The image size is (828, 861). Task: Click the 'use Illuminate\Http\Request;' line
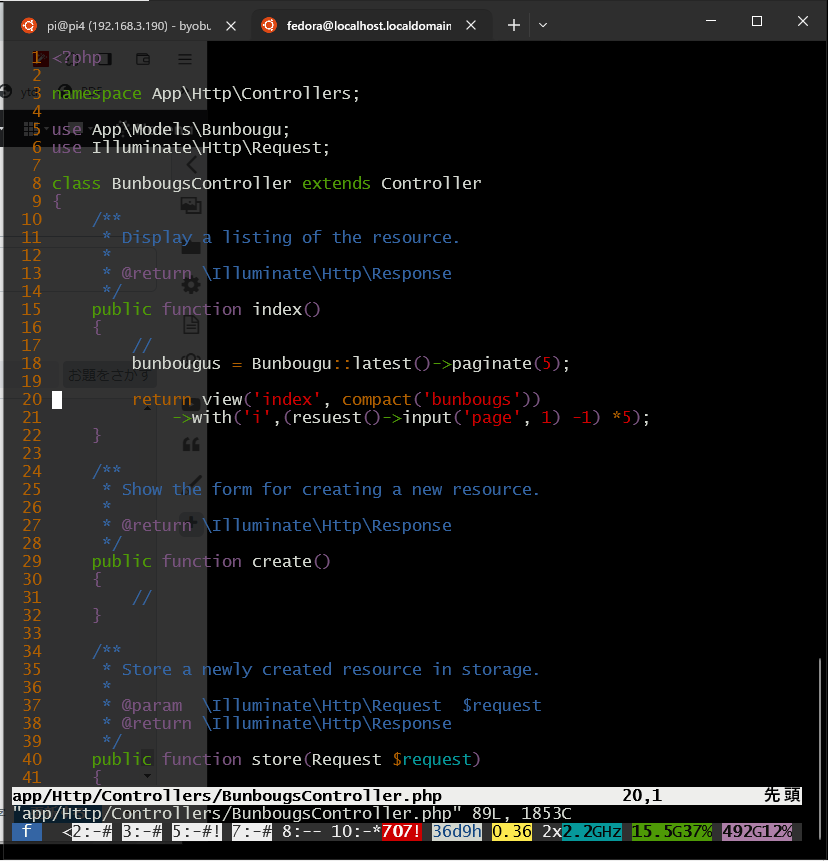[191, 148]
